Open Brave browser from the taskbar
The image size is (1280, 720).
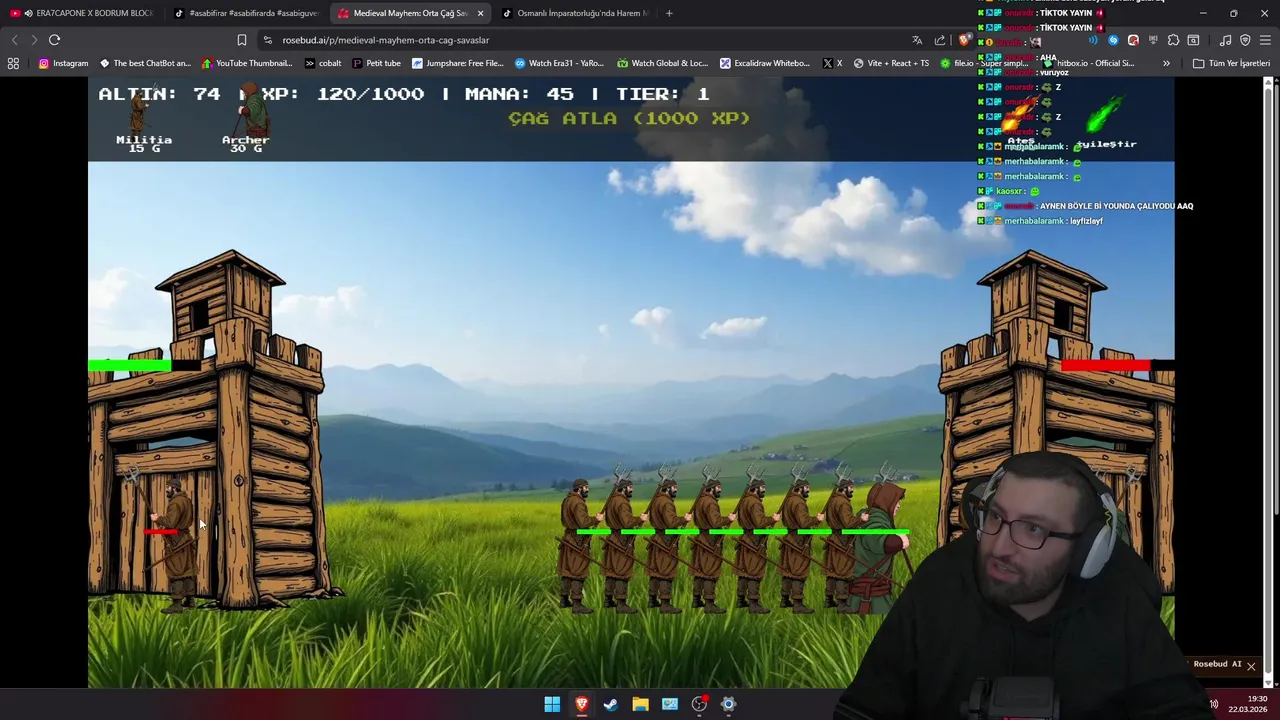click(x=581, y=704)
